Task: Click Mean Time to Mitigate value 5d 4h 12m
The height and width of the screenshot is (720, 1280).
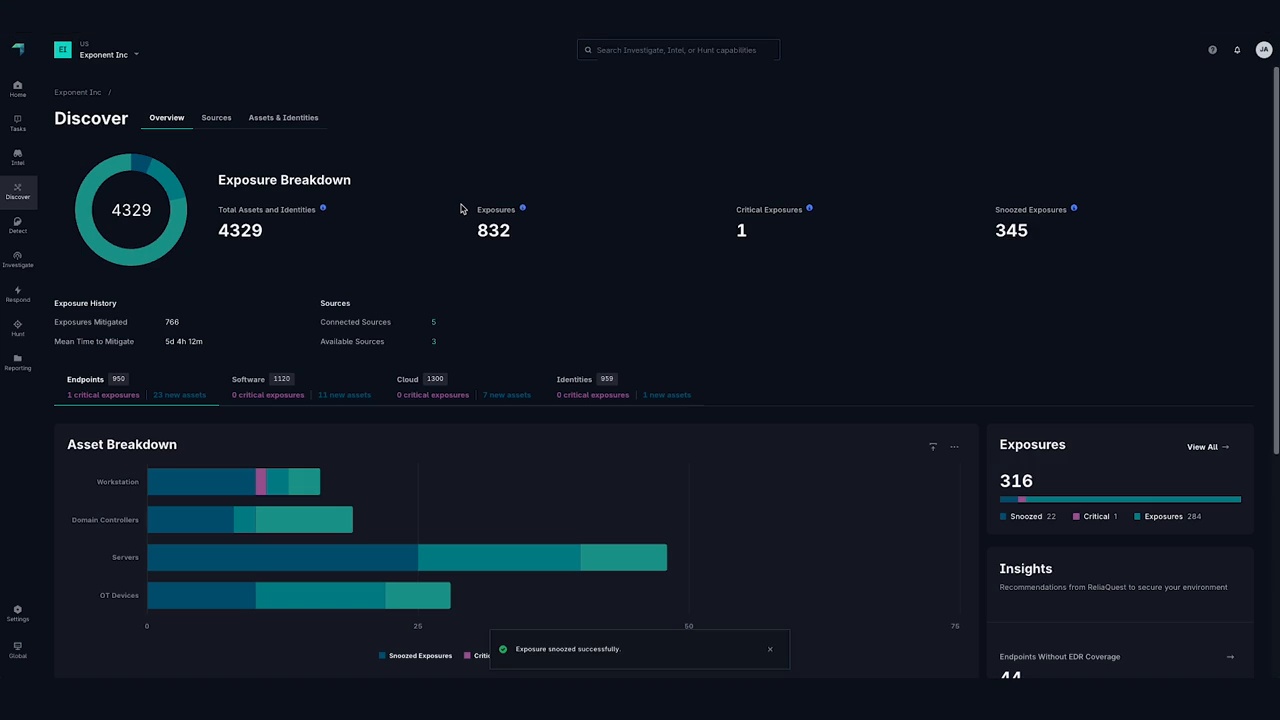Action: click(184, 342)
